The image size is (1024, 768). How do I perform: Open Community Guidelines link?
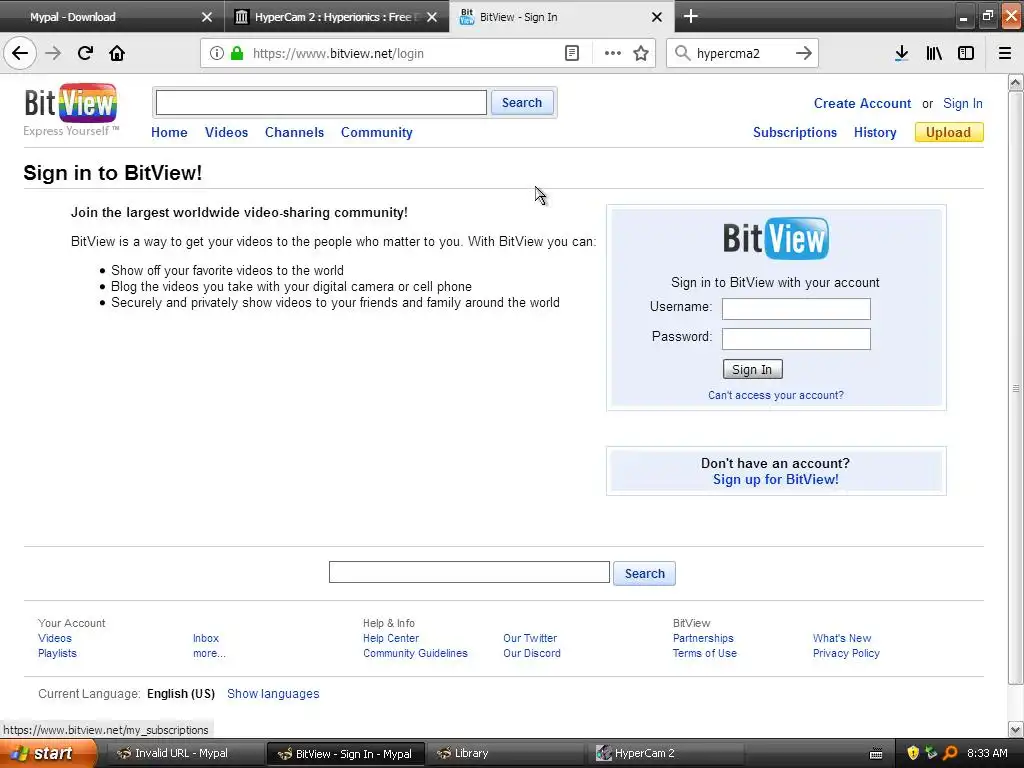415,653
